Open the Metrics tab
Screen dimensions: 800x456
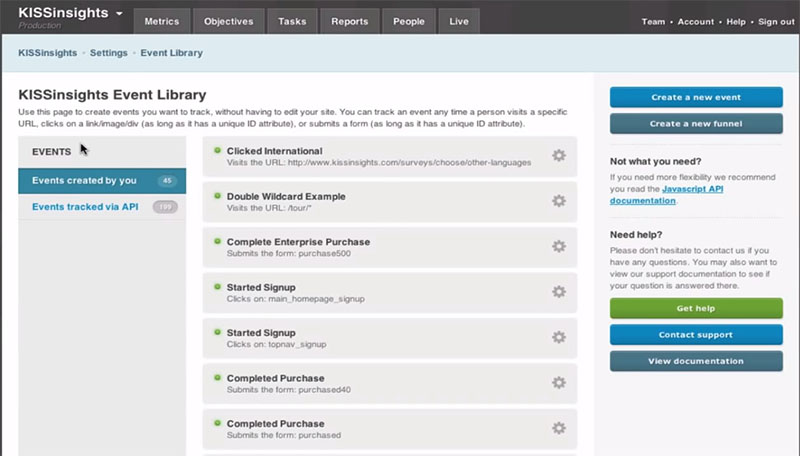[160, 21]
